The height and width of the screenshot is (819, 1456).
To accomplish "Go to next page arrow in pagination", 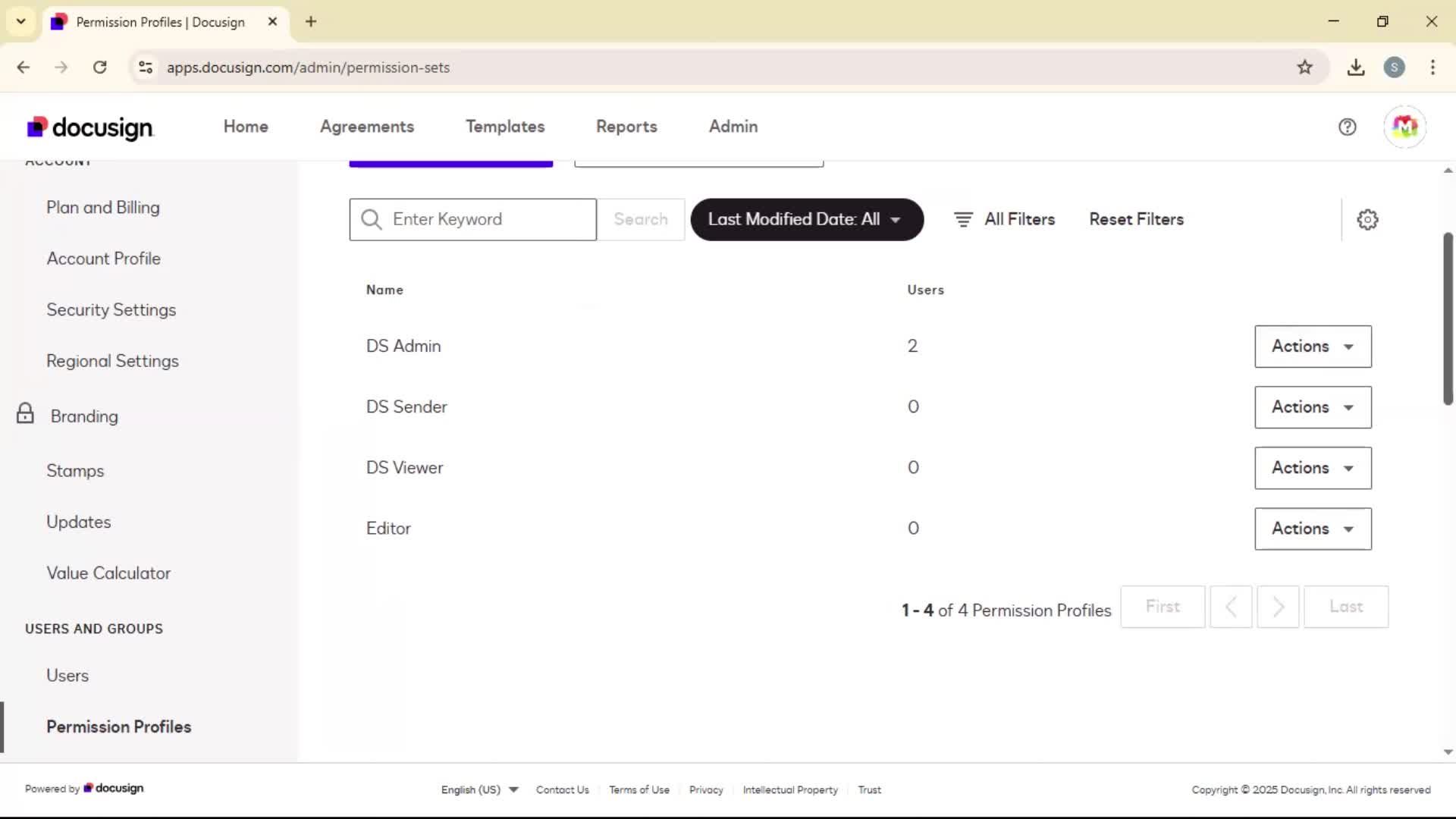I will [1278, 607].
